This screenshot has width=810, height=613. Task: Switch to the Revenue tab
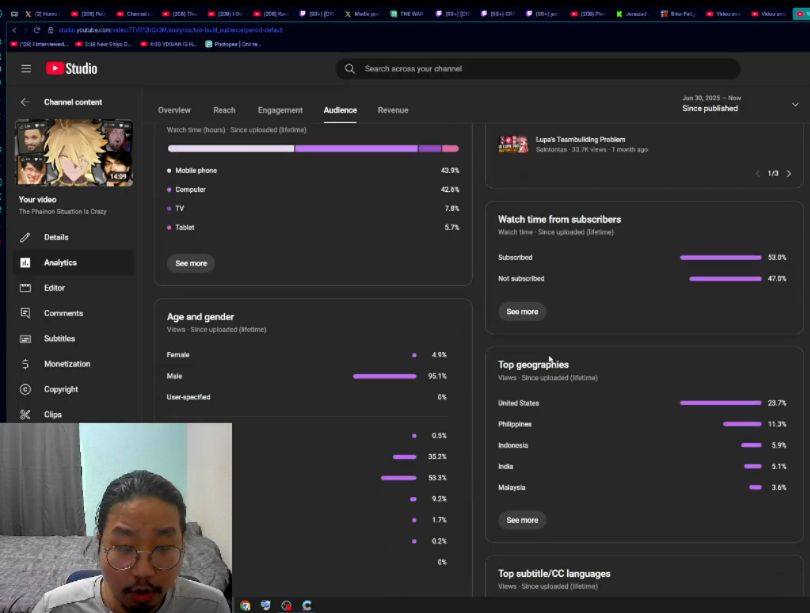tap(393, 110)
